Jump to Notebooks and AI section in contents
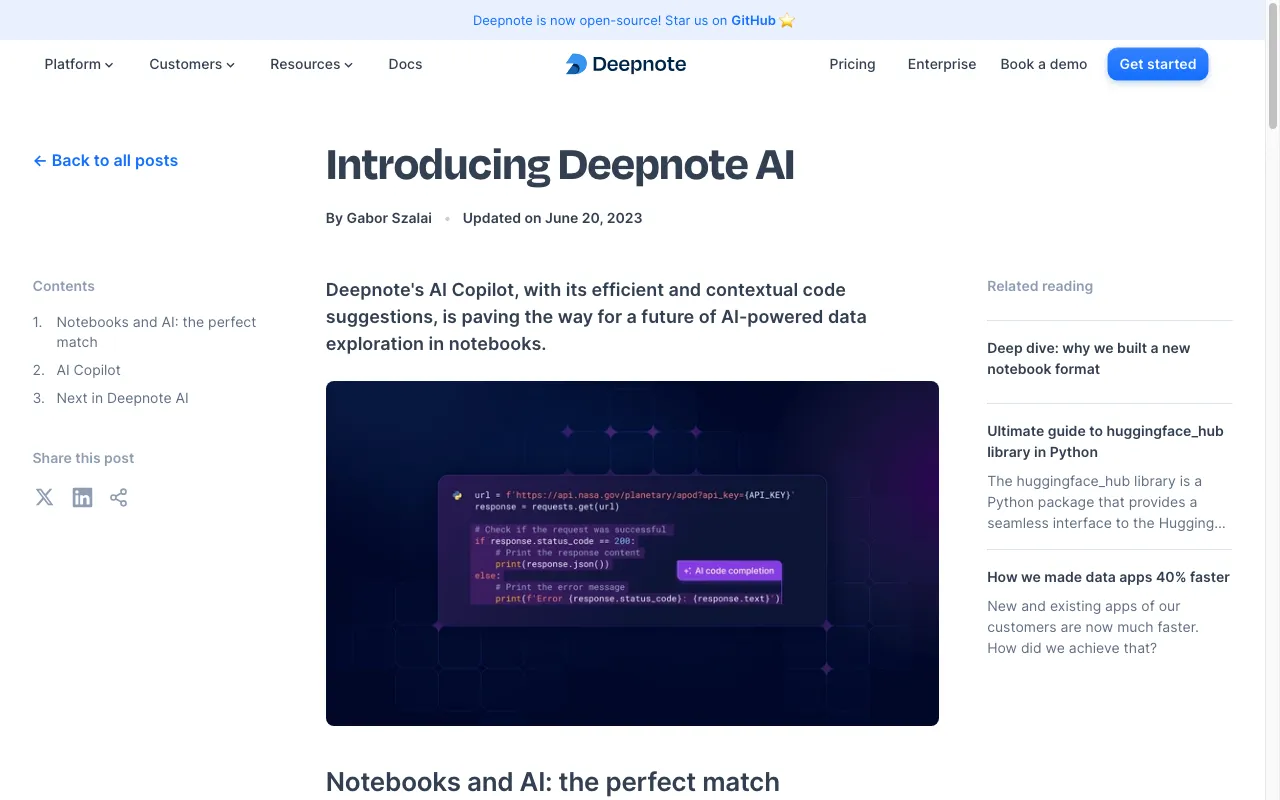Viewport: 1280px width, 800px height. tap(156, 332)
